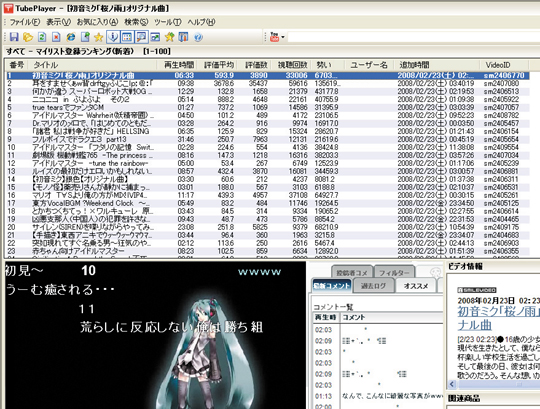This screenshot has height=409, width=540.
Task: Sort list by 追加時間 column header
Action: tap(436, 65)
